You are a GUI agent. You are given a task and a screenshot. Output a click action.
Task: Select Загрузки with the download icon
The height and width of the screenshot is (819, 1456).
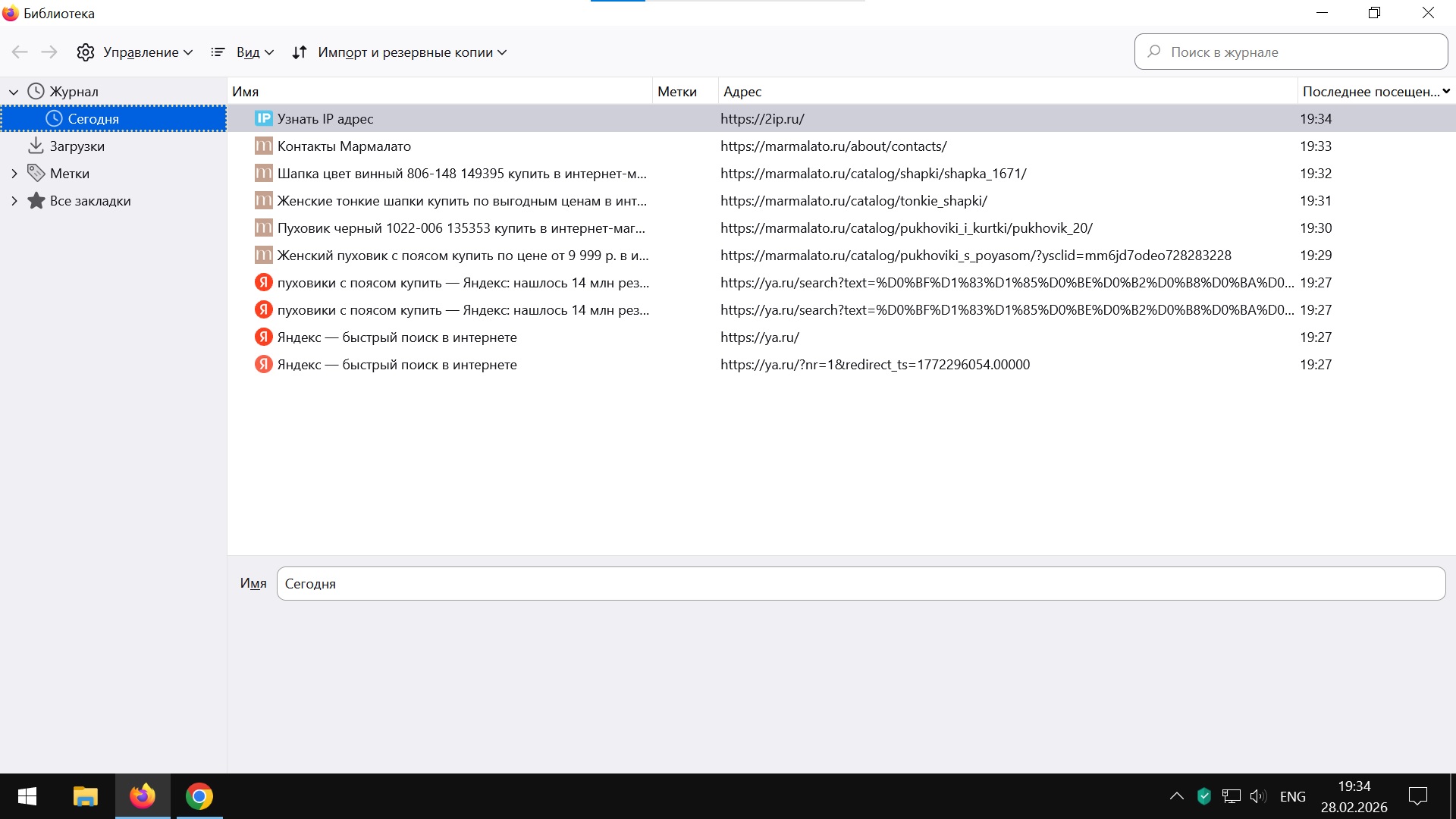click(76, 146)
